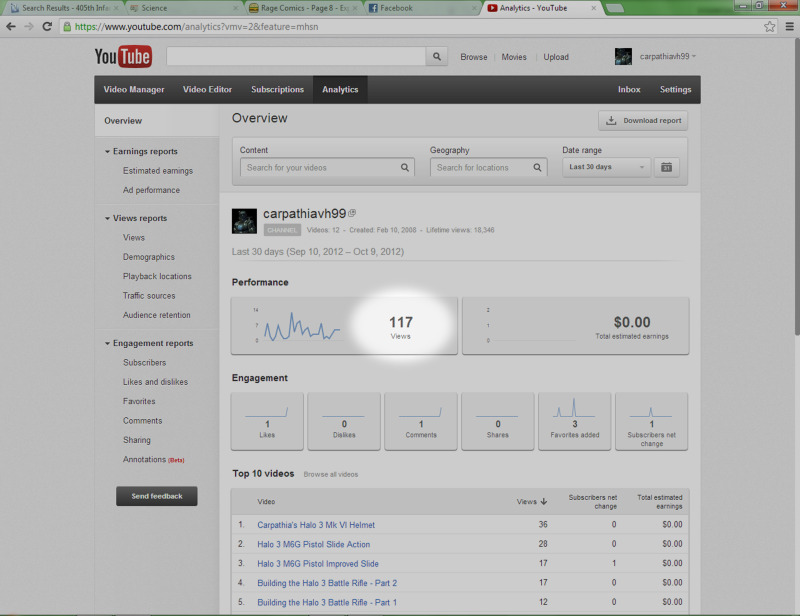Screen dimensions: 800x616
Task: Click Download report button
Action: [643, 120]
